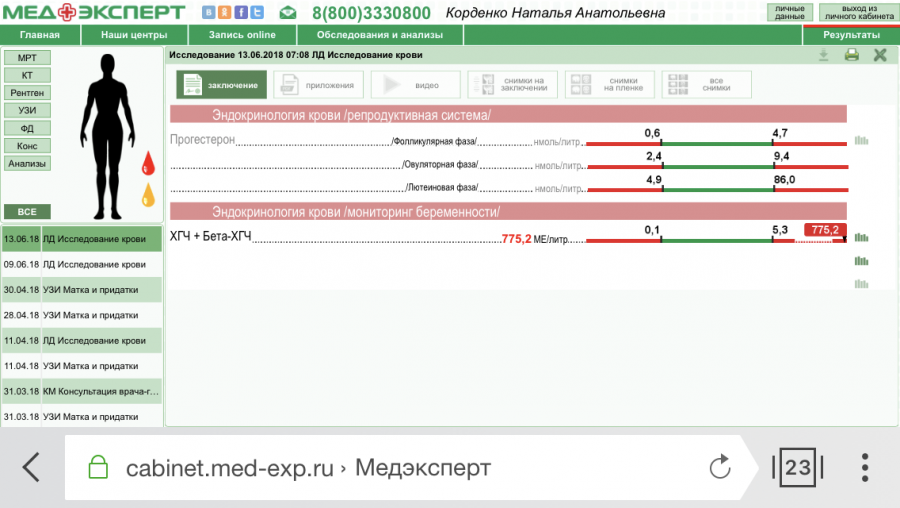Reload the page in the browser
This screenshot has width=900, height=508.
720,467
